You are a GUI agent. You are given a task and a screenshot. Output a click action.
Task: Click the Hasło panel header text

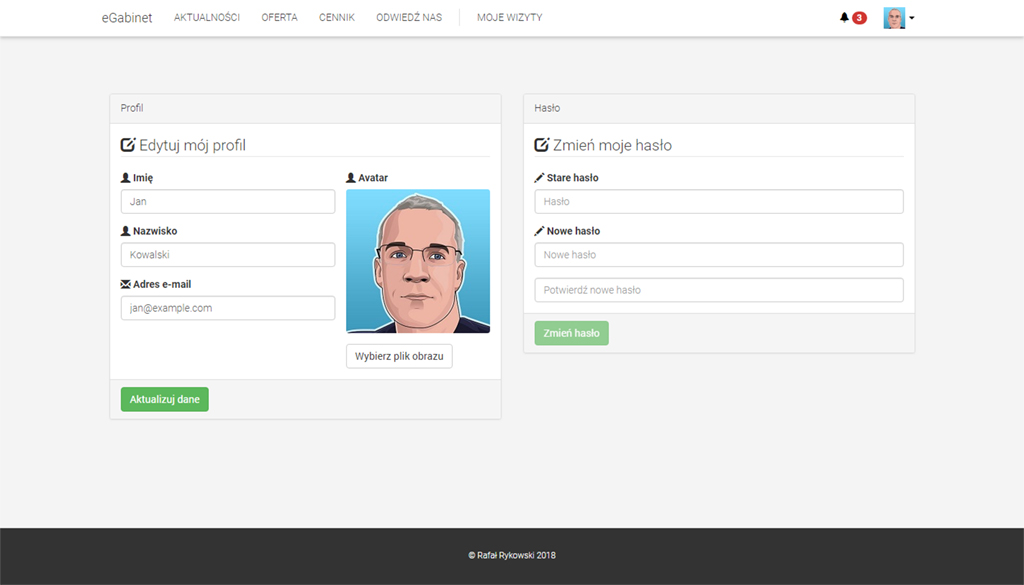547,108
